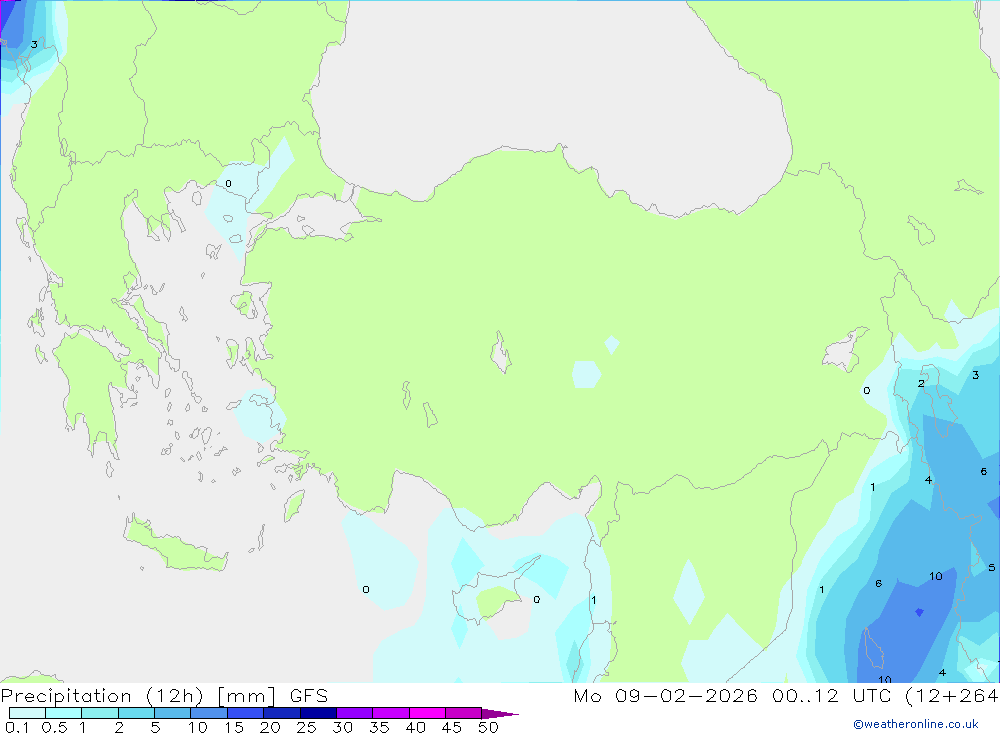Choose the legend swatch between 2 and 5

point(136,713)
